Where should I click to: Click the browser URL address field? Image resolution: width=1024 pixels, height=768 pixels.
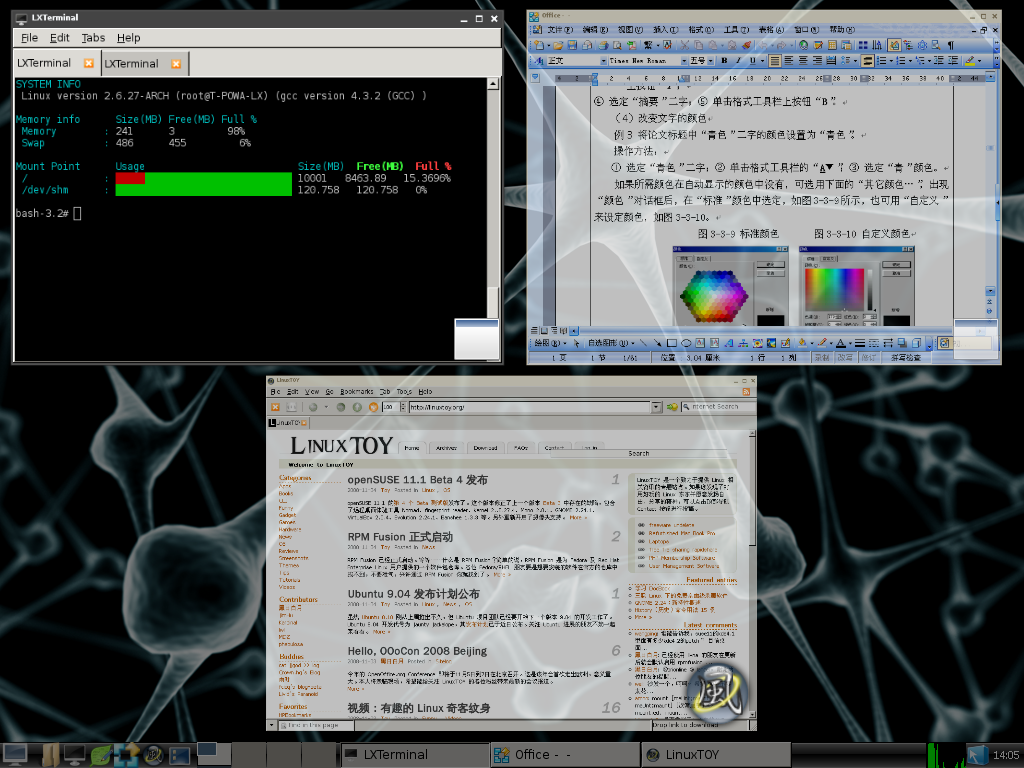point(530,407)
